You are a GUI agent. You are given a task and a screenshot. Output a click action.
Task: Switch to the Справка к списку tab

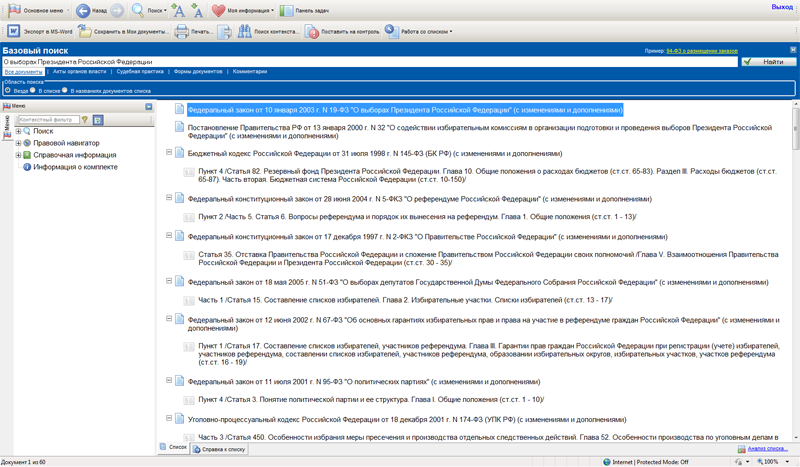222,449
